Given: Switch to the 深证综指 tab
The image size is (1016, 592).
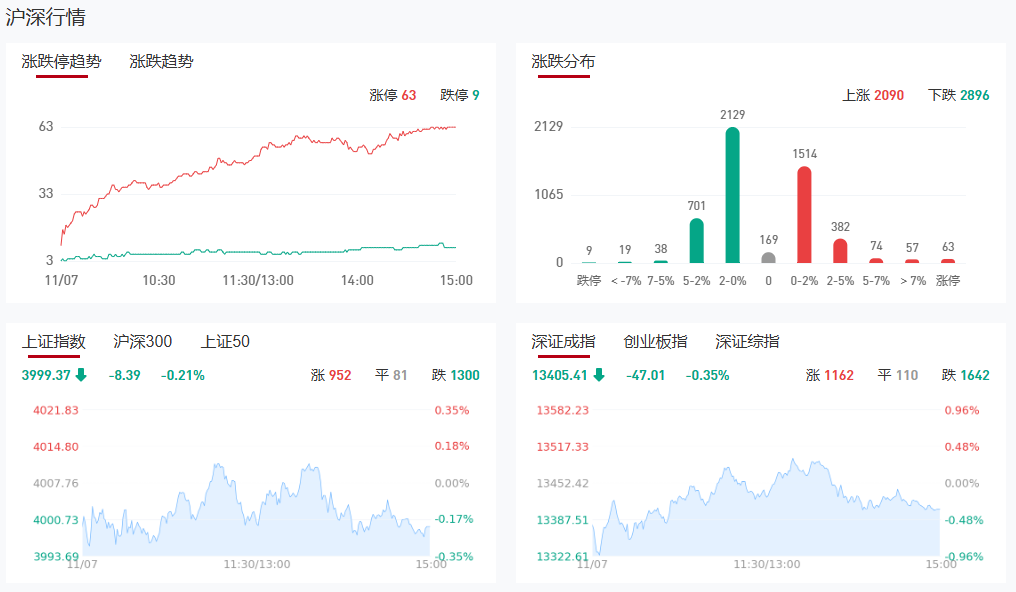Looking at the screenshot, I should pos(747,342).
